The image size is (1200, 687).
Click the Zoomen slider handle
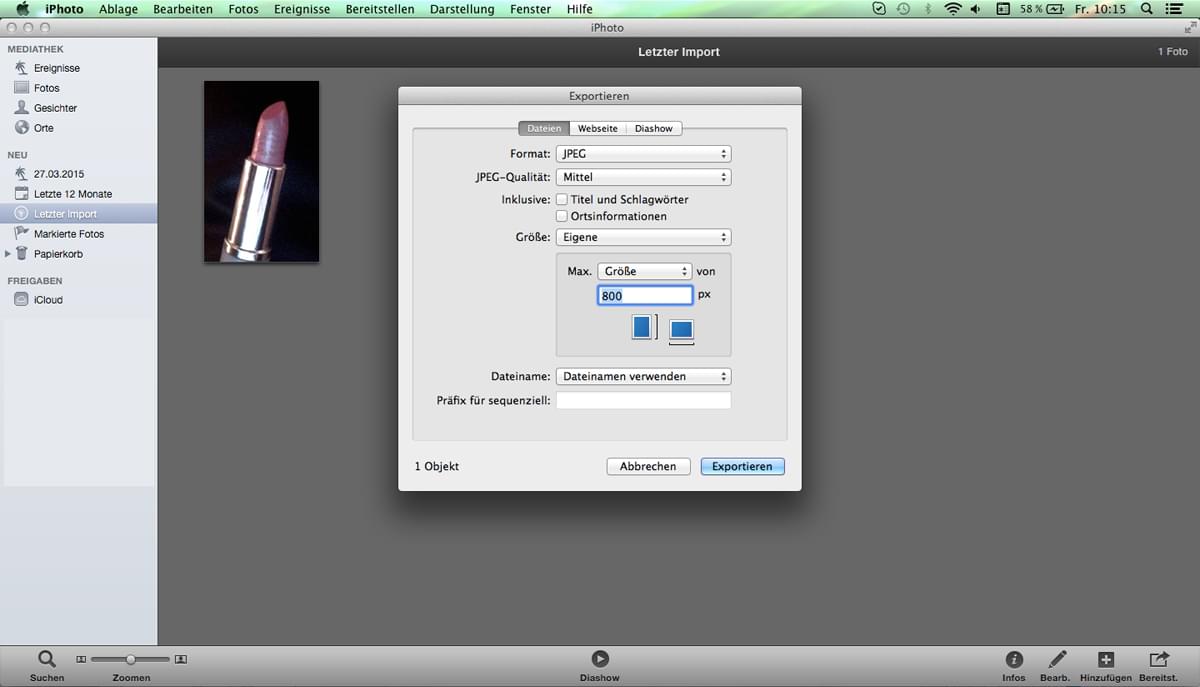click(130, 659)
